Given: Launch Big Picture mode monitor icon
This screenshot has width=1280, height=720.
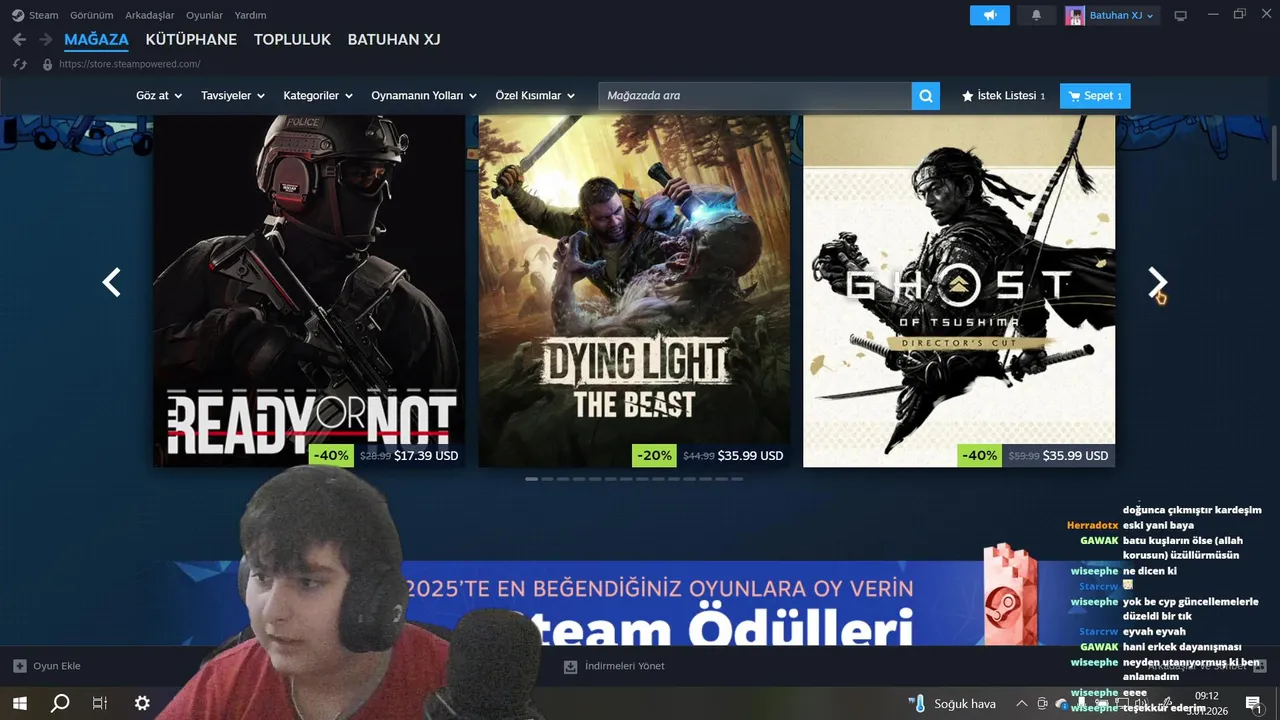Looking at the screenshot, I should pyautogui.click(x=1180, y=15).
